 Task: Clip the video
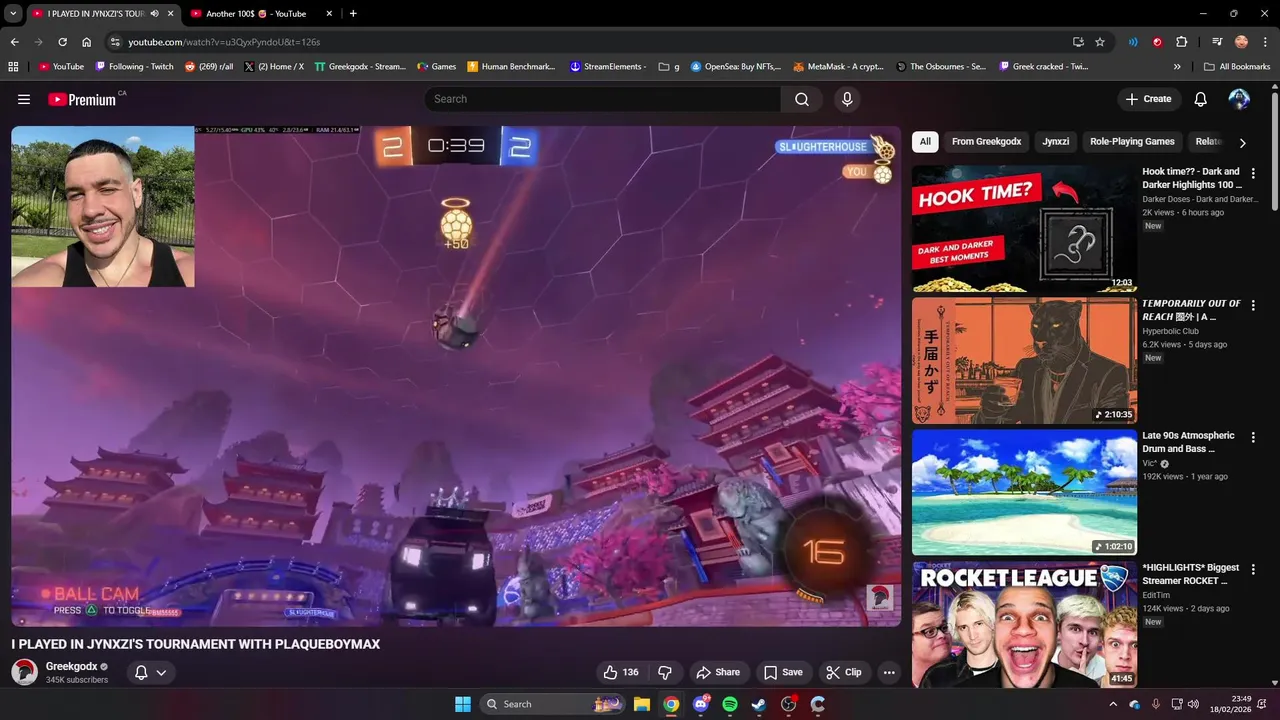pyautogui.click(x=843, y=672)
